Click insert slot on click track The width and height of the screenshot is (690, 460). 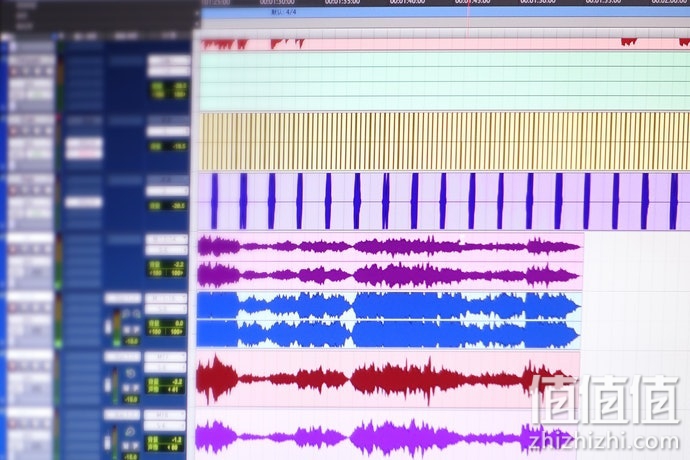(x=84, y=202)
